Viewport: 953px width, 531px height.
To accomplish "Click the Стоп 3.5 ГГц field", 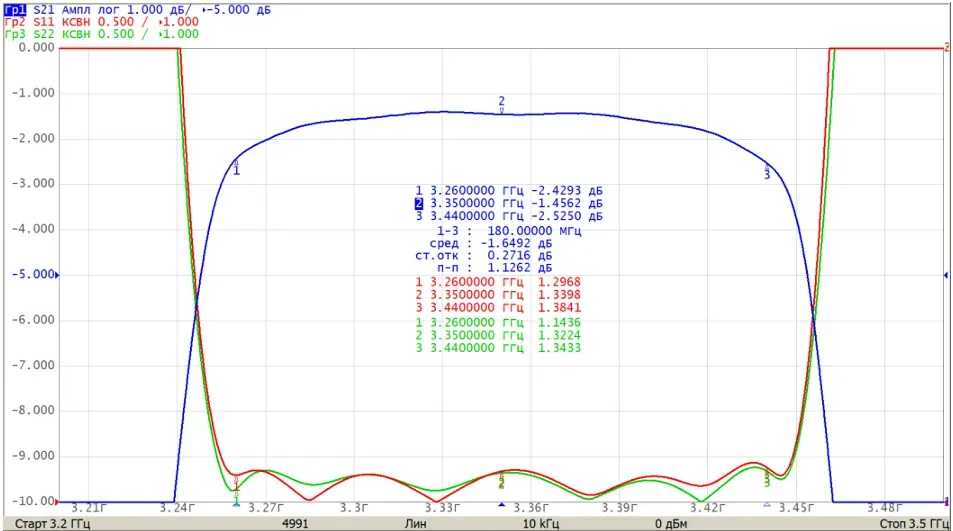I will click(x=913, y=524).
